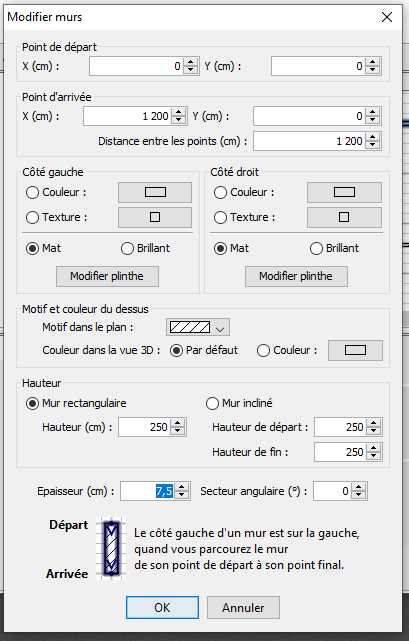Open right side Texture picker button
Viewport: 409px width, 641px height.
(x=344, y=217)
